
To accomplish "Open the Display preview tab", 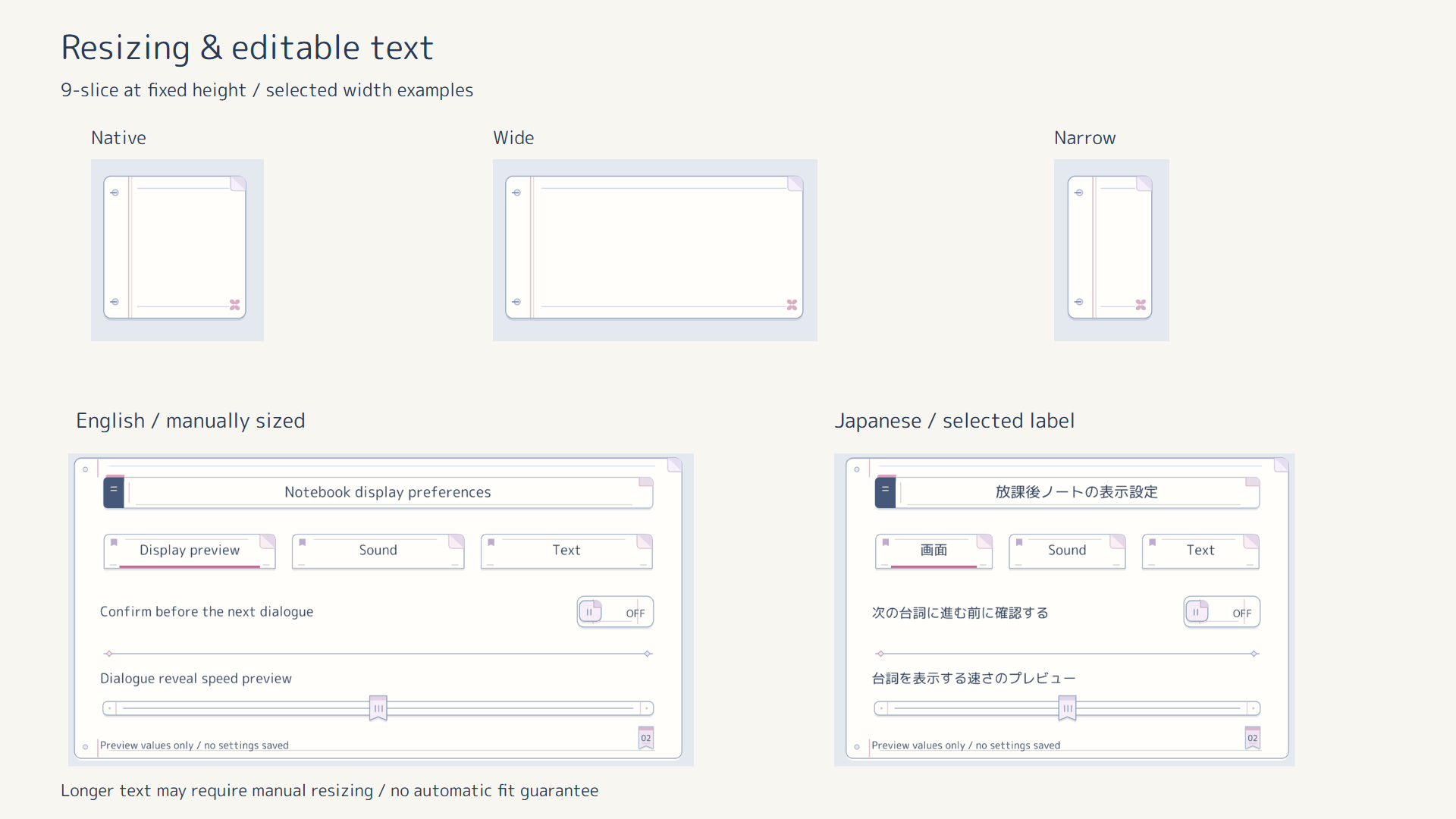I will (190, 551).
